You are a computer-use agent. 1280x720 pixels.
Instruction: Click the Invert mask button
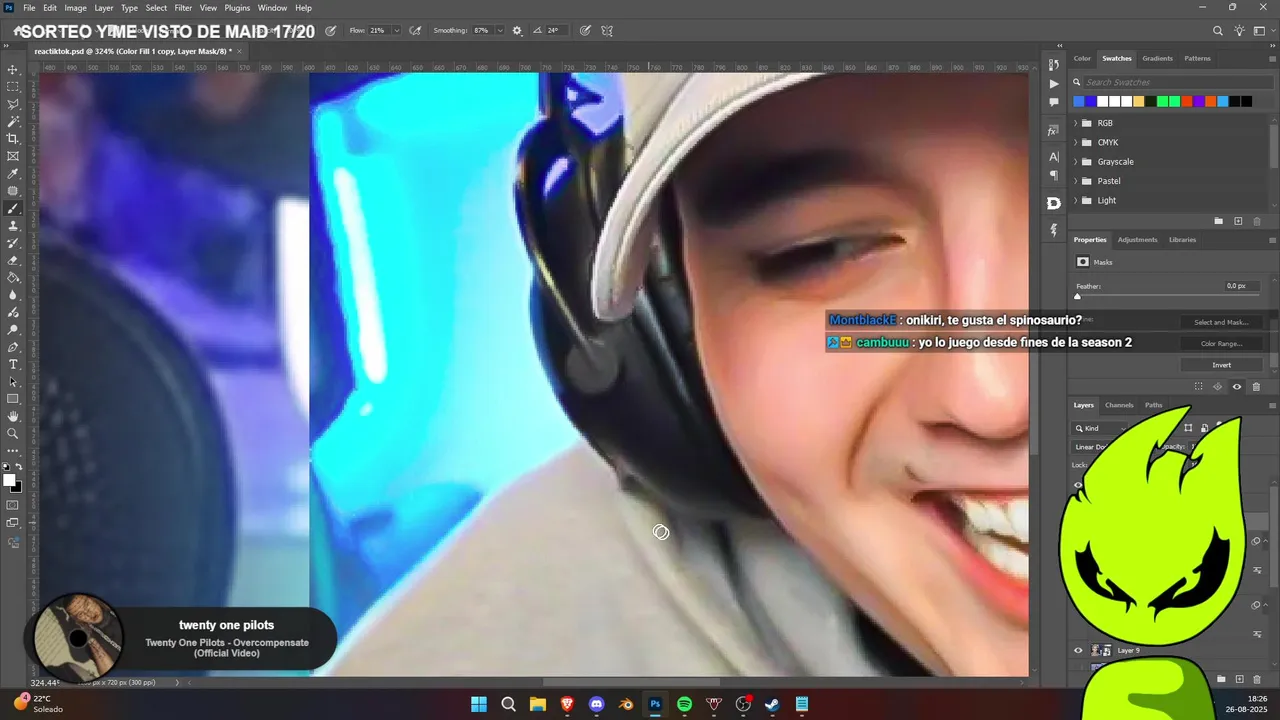coord(1222,365)
